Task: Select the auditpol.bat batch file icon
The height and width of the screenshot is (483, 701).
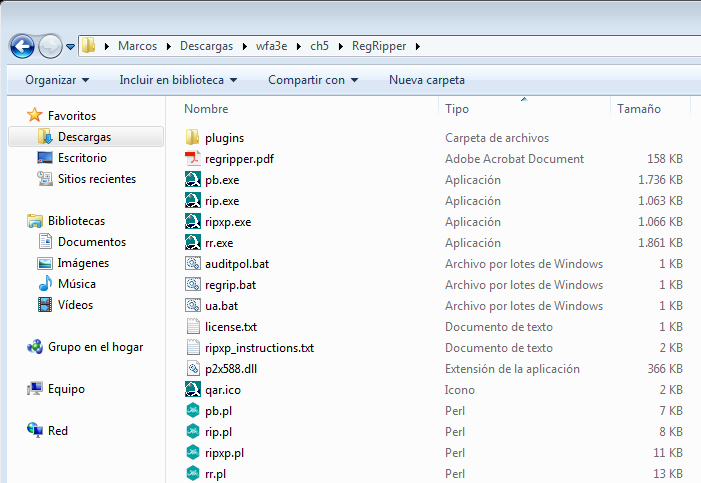Action: pyautogui.click(x=194, y=264)
